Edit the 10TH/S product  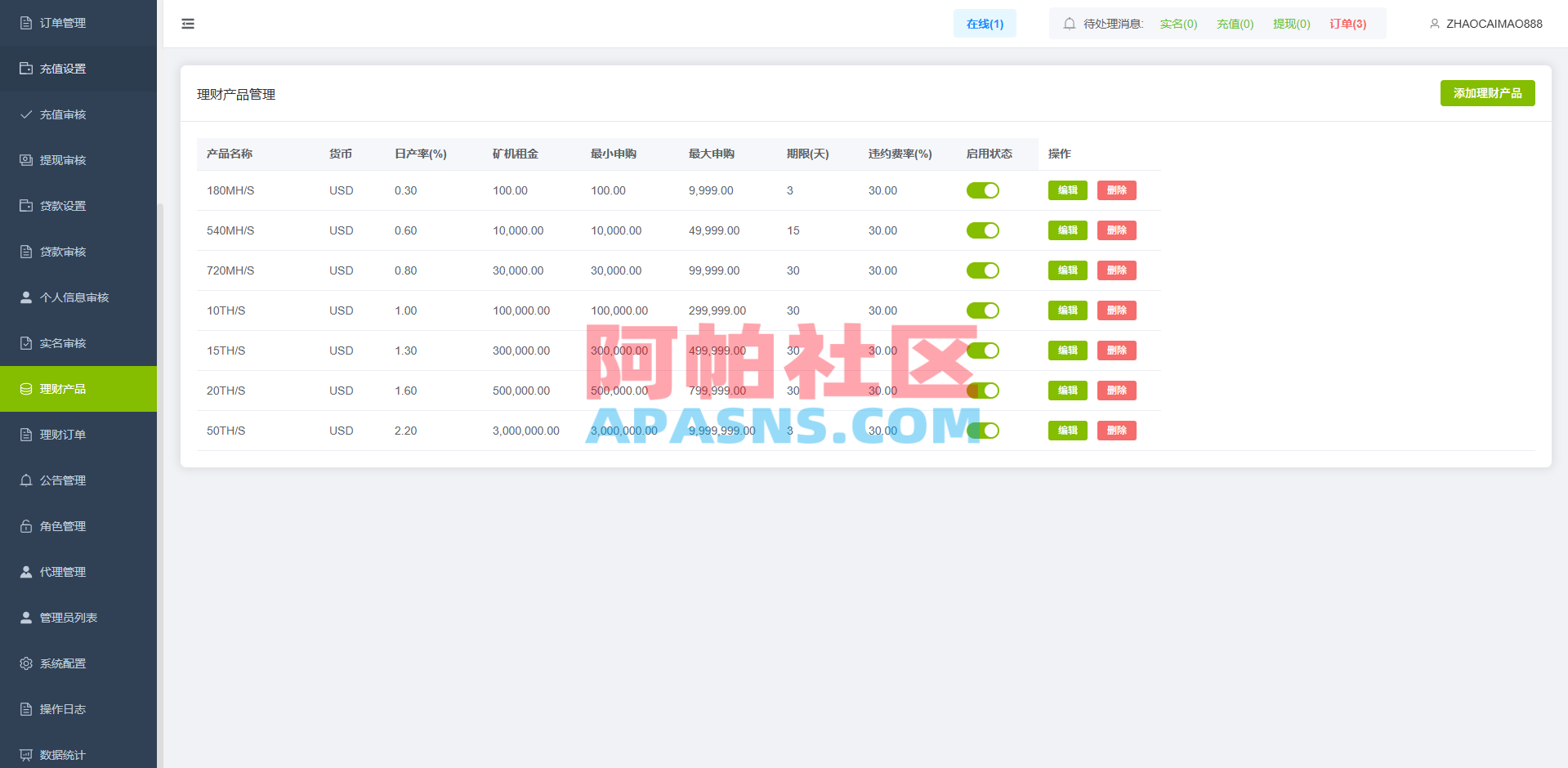pos(1067,310)
